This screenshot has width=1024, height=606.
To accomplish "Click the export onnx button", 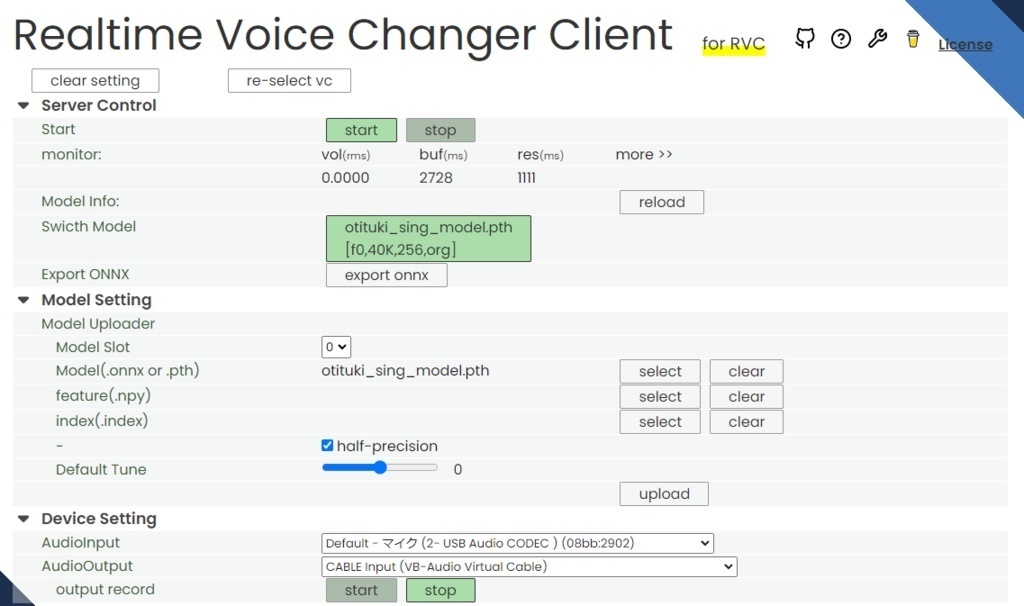I will [387, 275].
